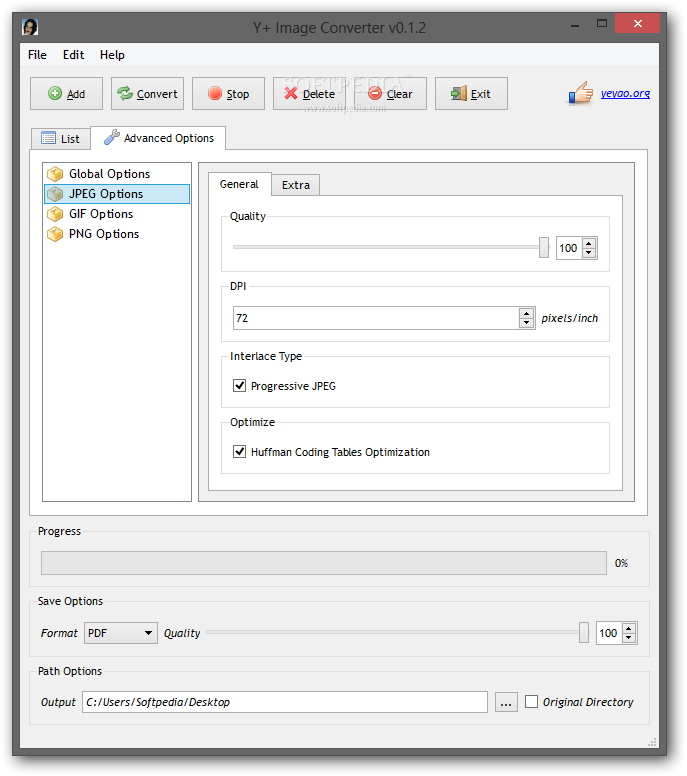The height and width of the screenshot is (776, 687).
Task: Select the General tab
Action: pyautogui.click(x=239, y=184)
